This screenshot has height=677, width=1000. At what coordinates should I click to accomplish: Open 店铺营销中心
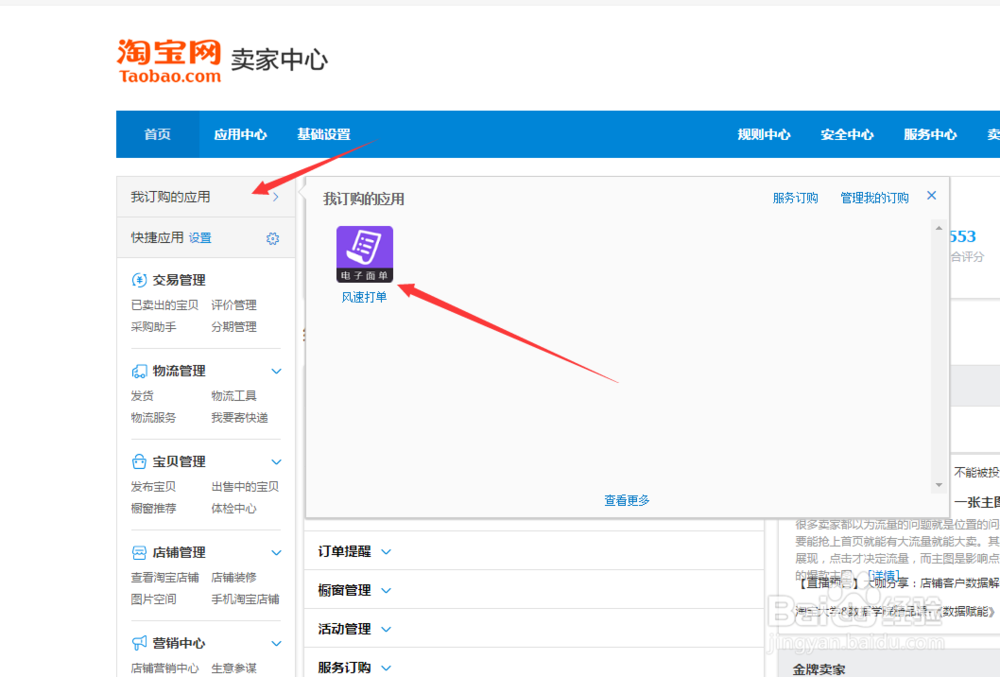pyautogui.click(x=165, y=668)
